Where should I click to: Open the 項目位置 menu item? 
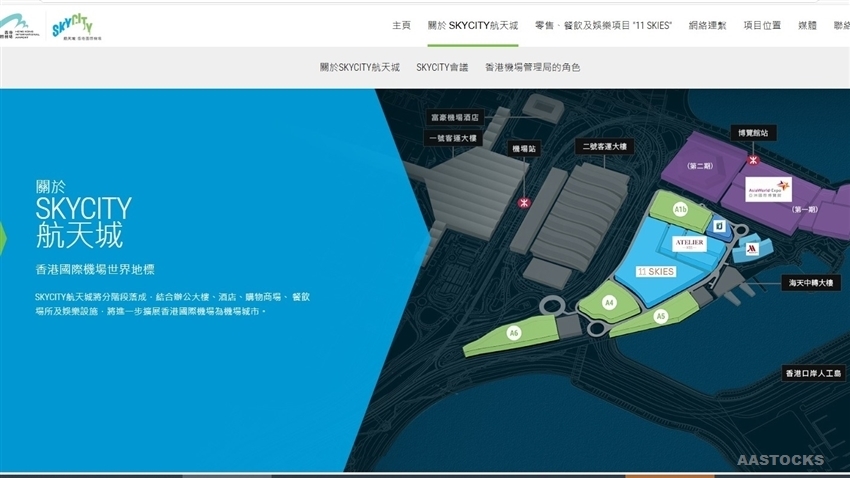coord(762,25)
